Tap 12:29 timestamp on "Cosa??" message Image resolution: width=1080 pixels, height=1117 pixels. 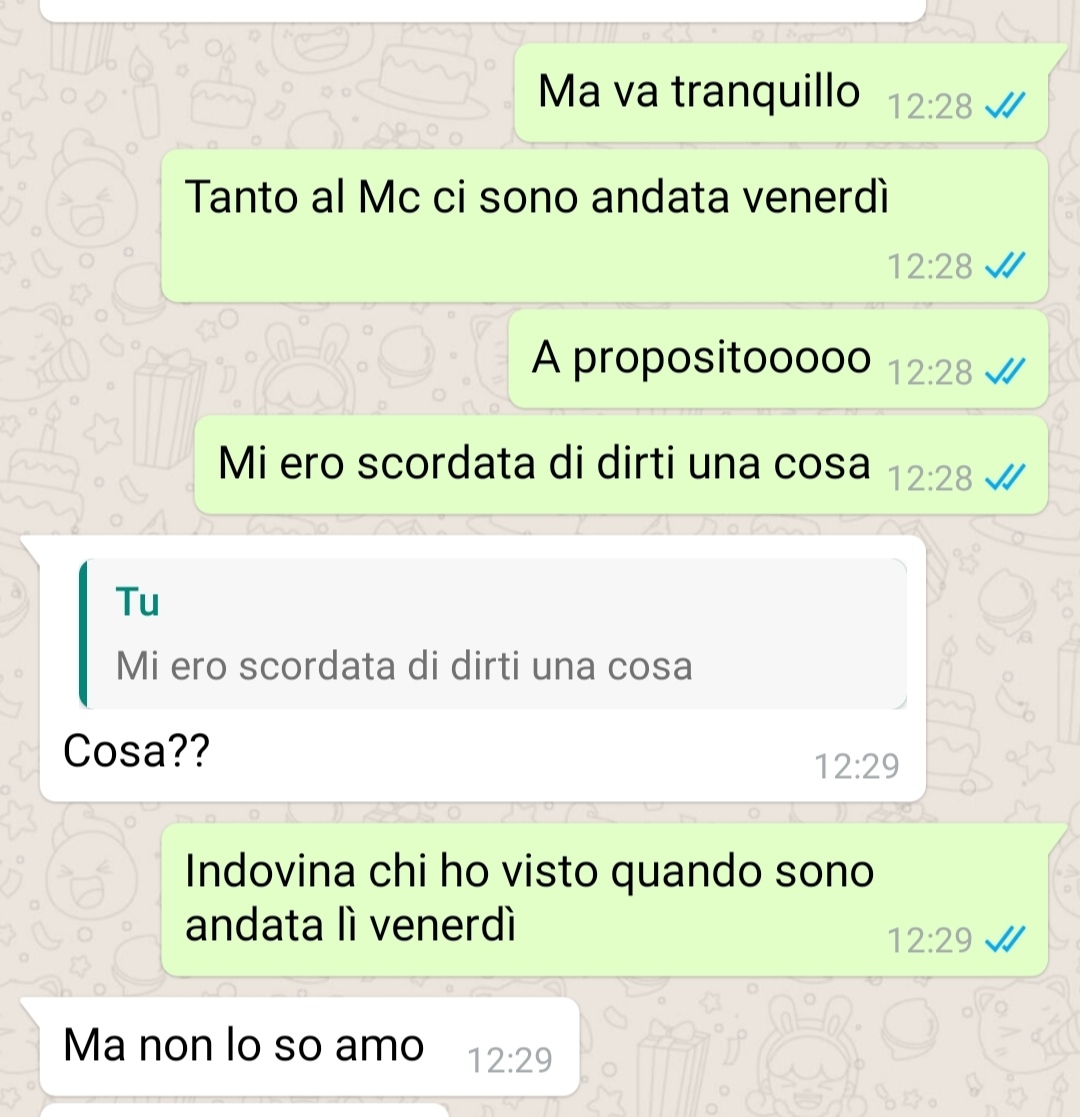(x=856, y=767)
